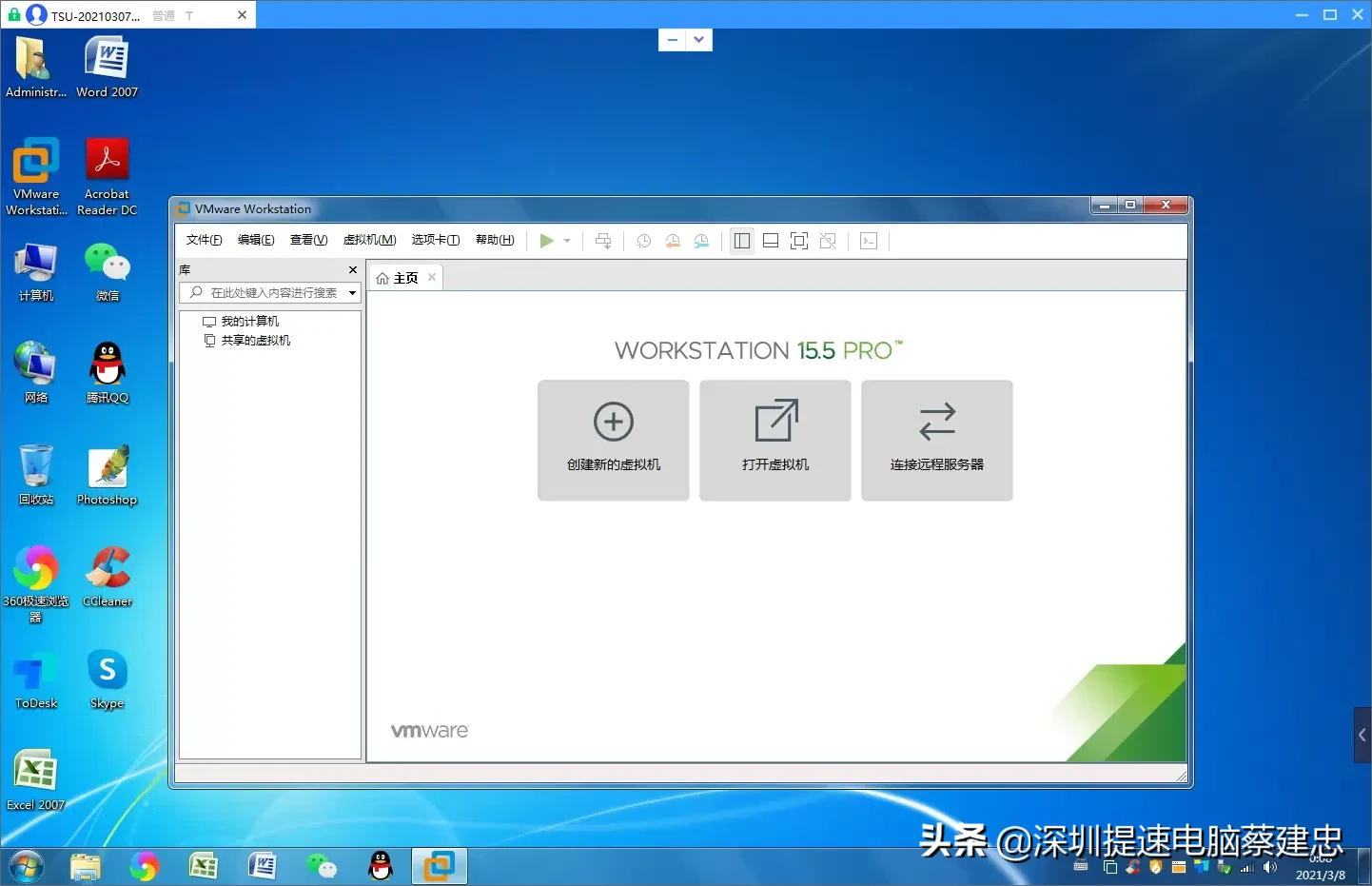1372x886 pixels.
Task: Enter full screen mode in VMware
Action: tap(799, 241)
